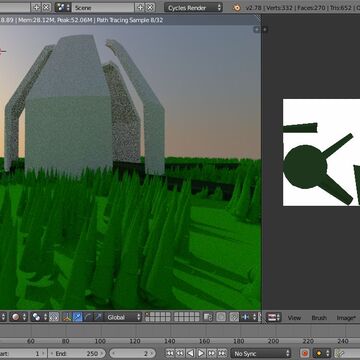Open the Image* menu in image editor

(x=346, y=318)
